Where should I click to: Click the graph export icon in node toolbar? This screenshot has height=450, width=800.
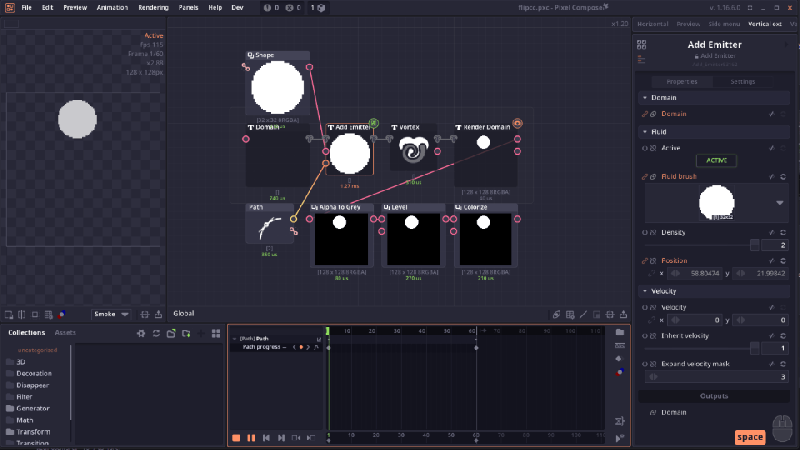point(623,314)
